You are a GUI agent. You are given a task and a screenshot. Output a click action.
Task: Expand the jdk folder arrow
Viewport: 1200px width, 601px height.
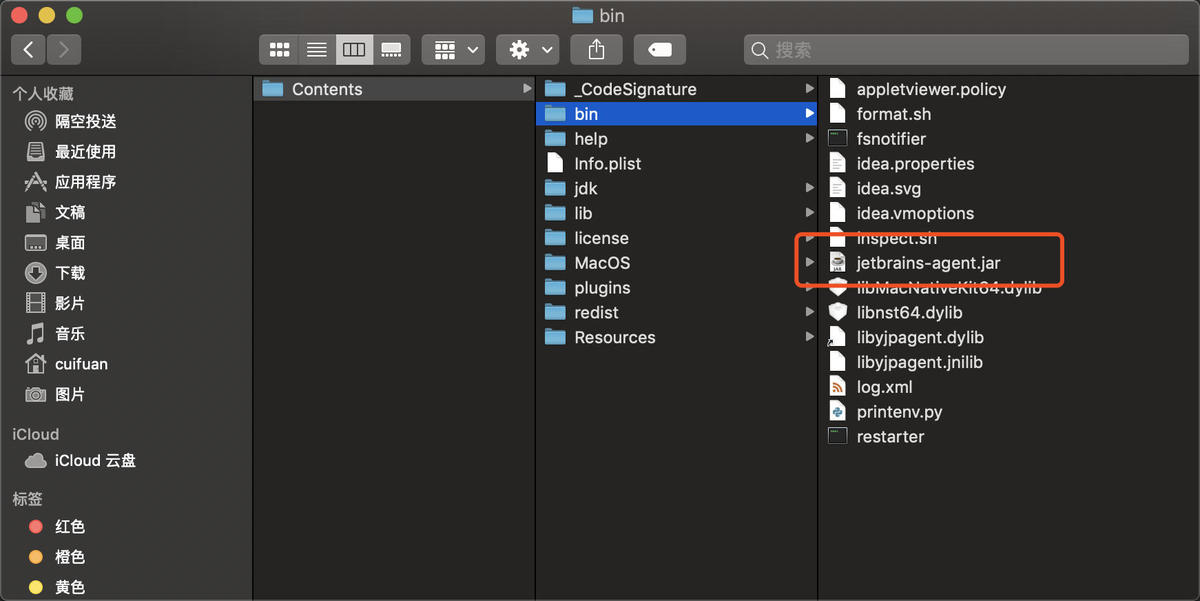(x=810, y=188)
